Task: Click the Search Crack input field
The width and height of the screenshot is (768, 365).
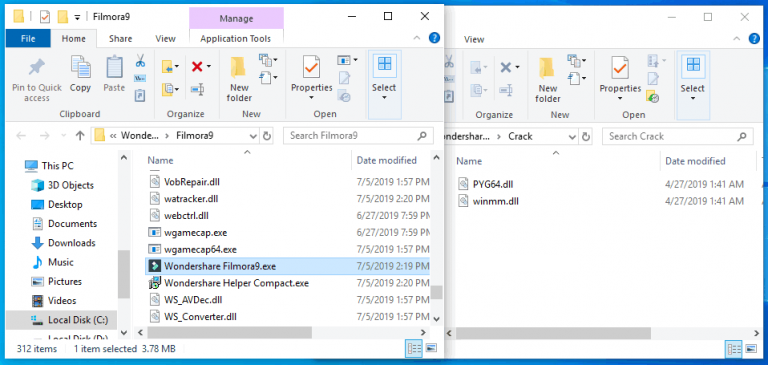Action: (677, 137)
